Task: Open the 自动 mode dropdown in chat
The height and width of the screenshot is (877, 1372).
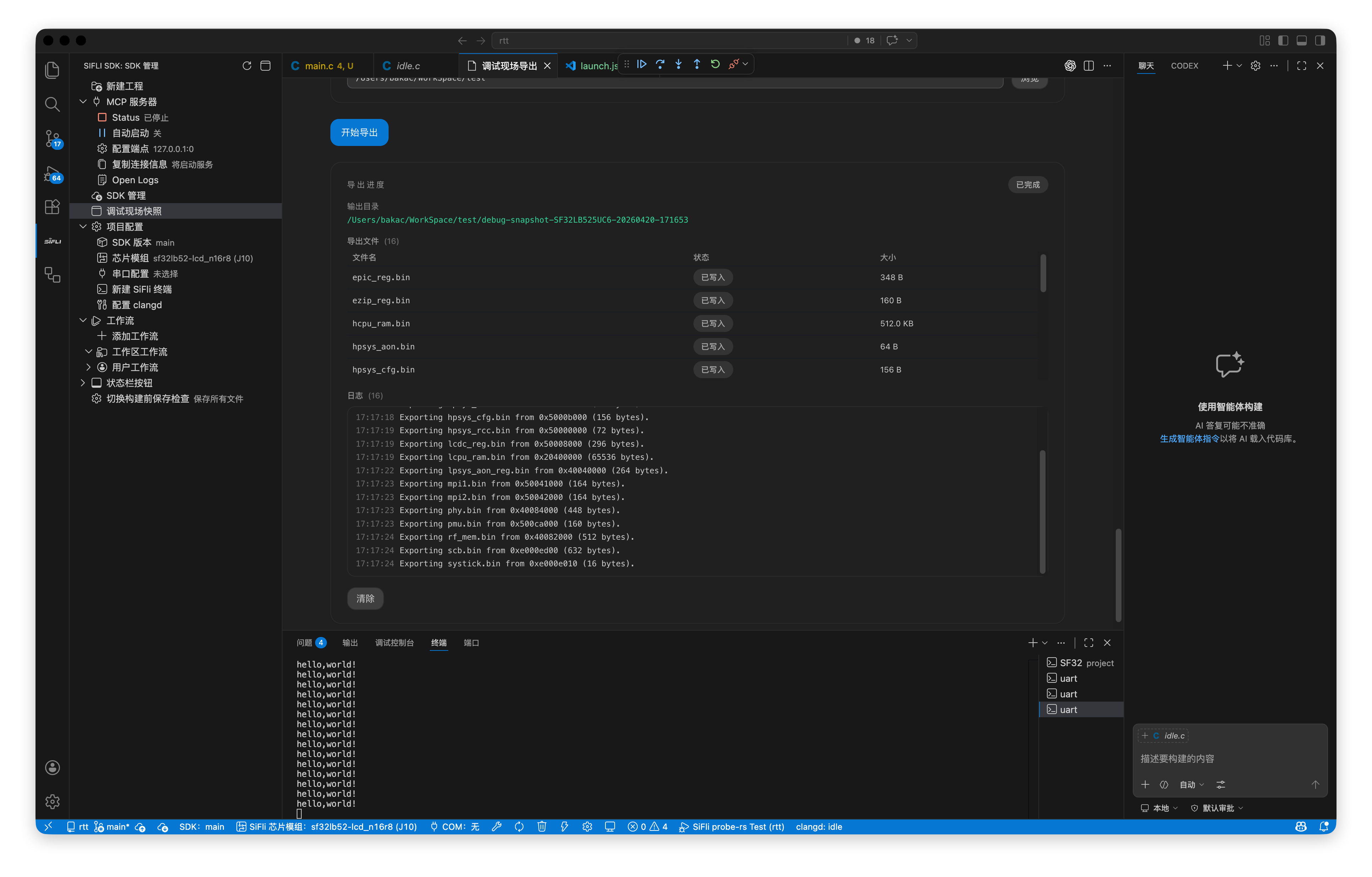Action: pyautogui.click(x=1191, y=785)
